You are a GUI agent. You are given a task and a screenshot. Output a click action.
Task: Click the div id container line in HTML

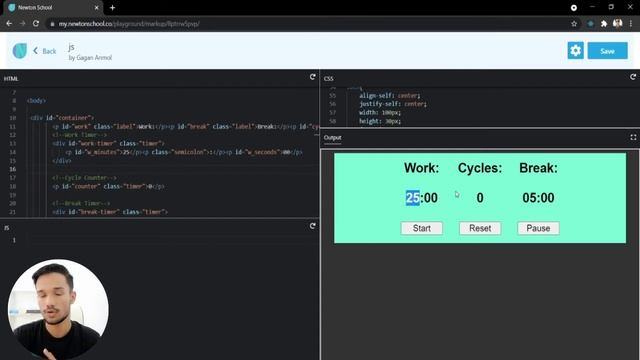click(62, 118)
